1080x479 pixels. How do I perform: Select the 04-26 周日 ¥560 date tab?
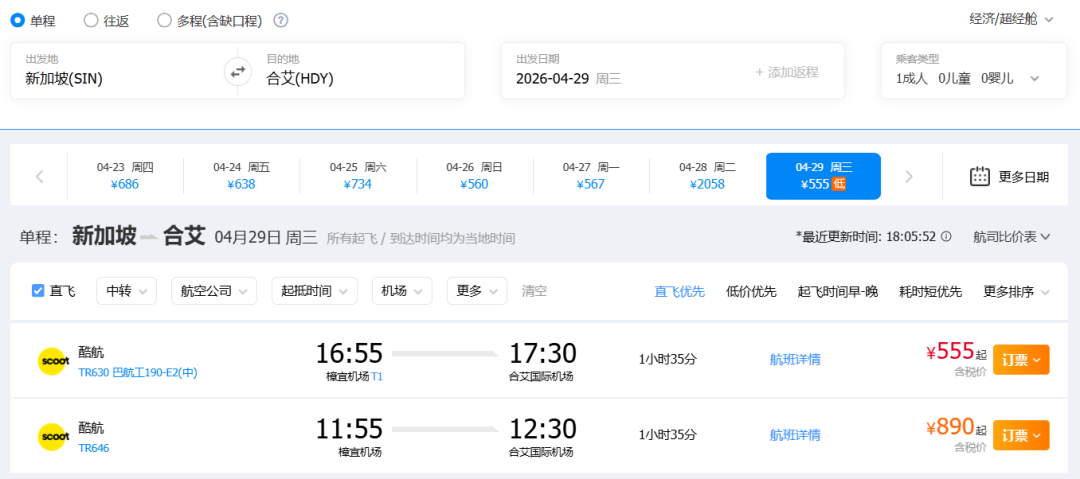474,176
